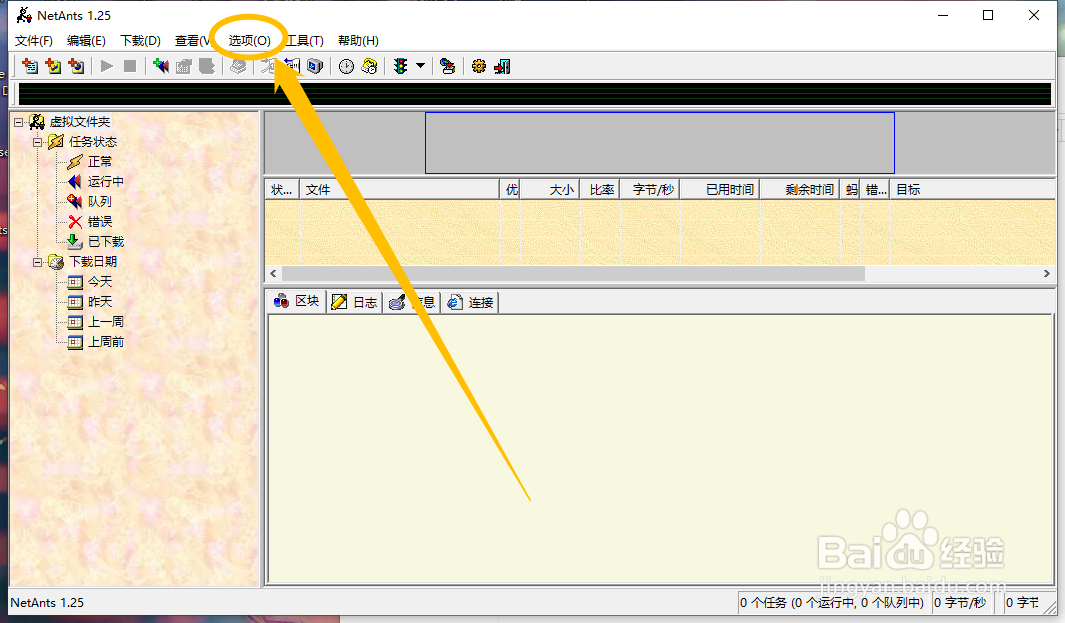Collapse the 任务状态 tree node
The image size is (1065, 623).
(x=37, y=142)
